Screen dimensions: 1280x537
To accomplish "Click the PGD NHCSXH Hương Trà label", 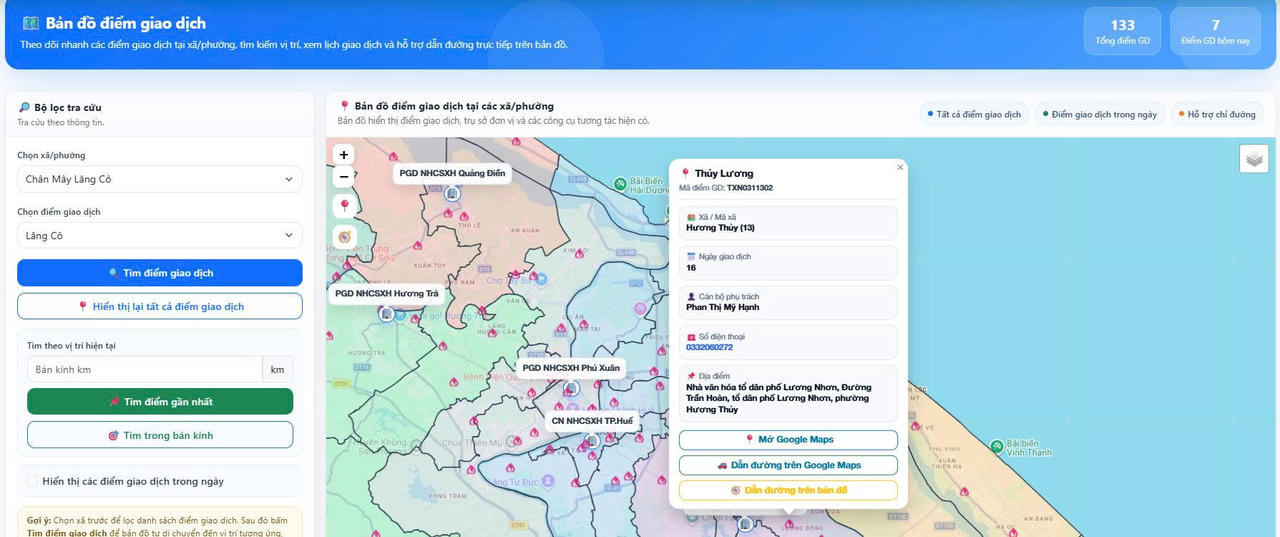I will pyautogui.click(x=387, y=294).
